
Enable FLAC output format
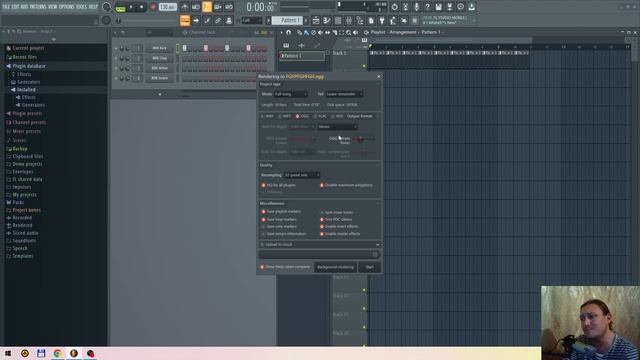pyautogui.click(x=320, y=116)
